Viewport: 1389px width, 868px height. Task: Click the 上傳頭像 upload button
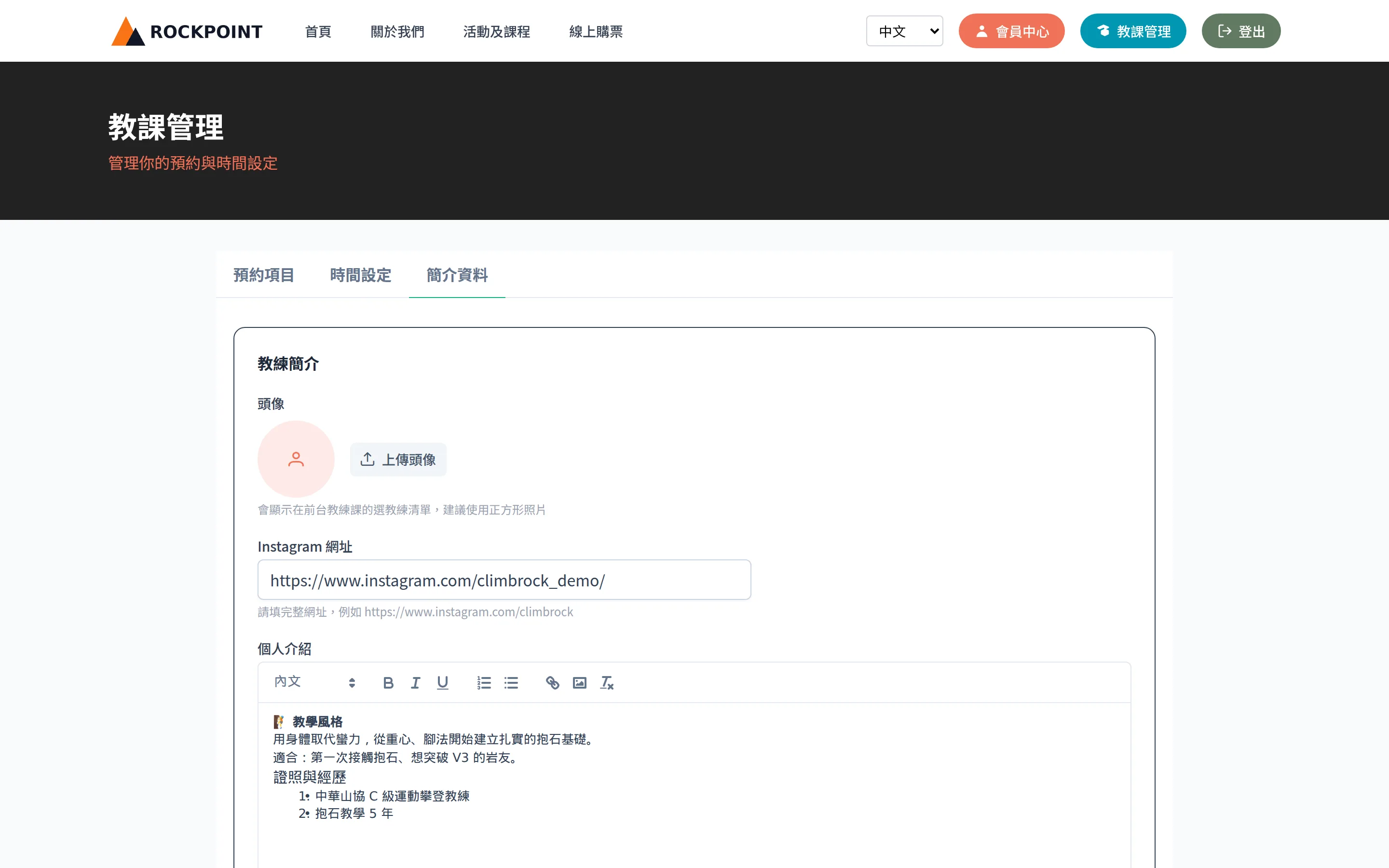tap(398, 459)
